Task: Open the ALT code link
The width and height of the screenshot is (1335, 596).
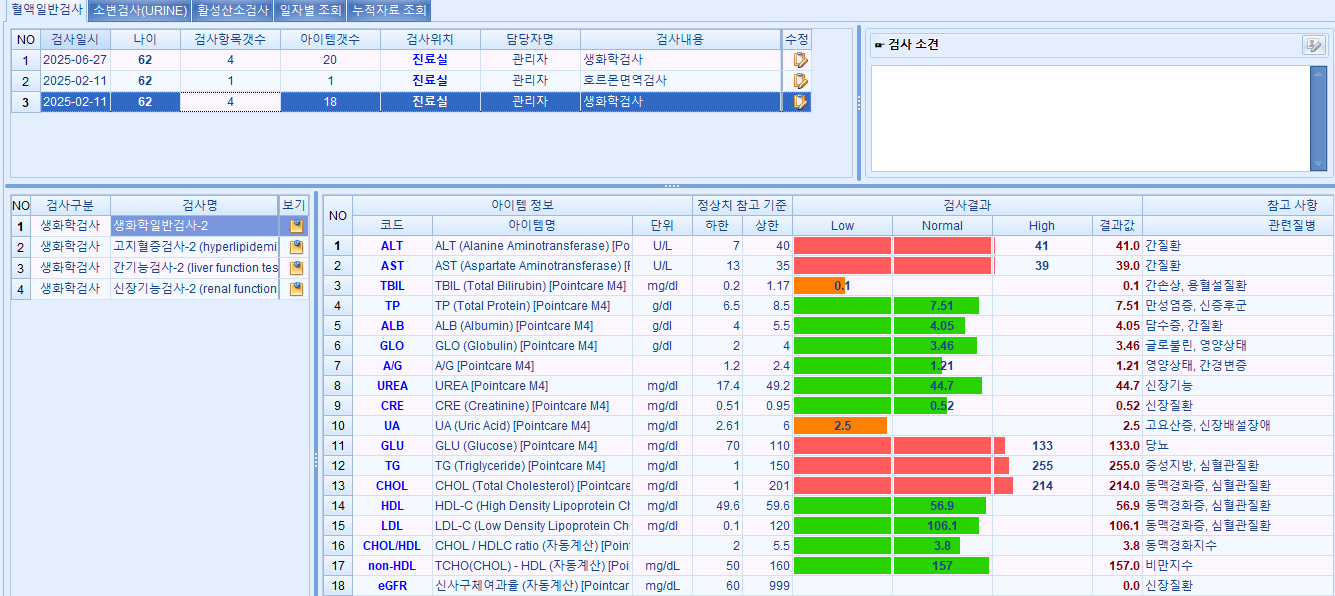Action: tap(391, 245)
